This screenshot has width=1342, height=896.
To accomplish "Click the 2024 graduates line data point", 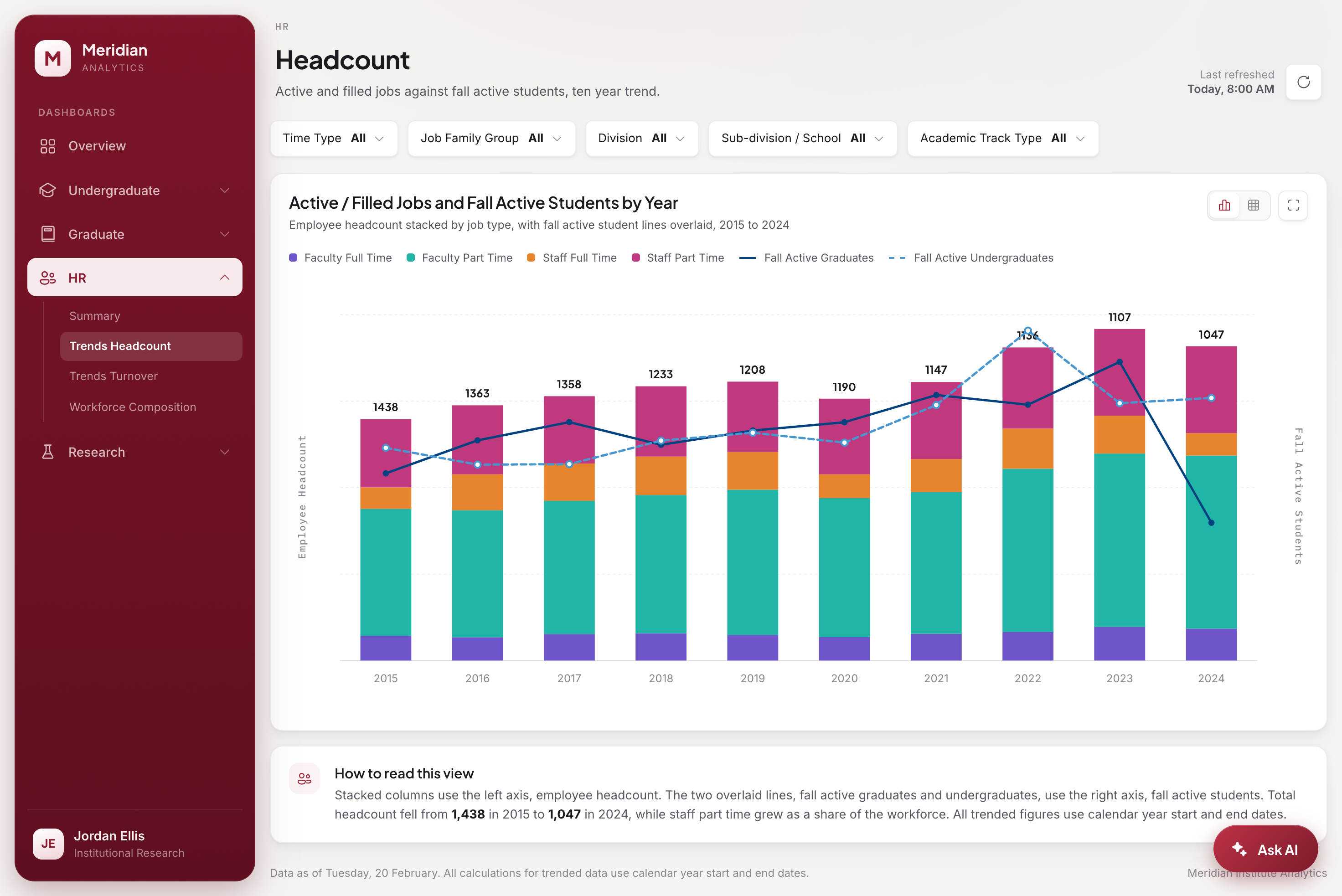I will click(1211, 523).
